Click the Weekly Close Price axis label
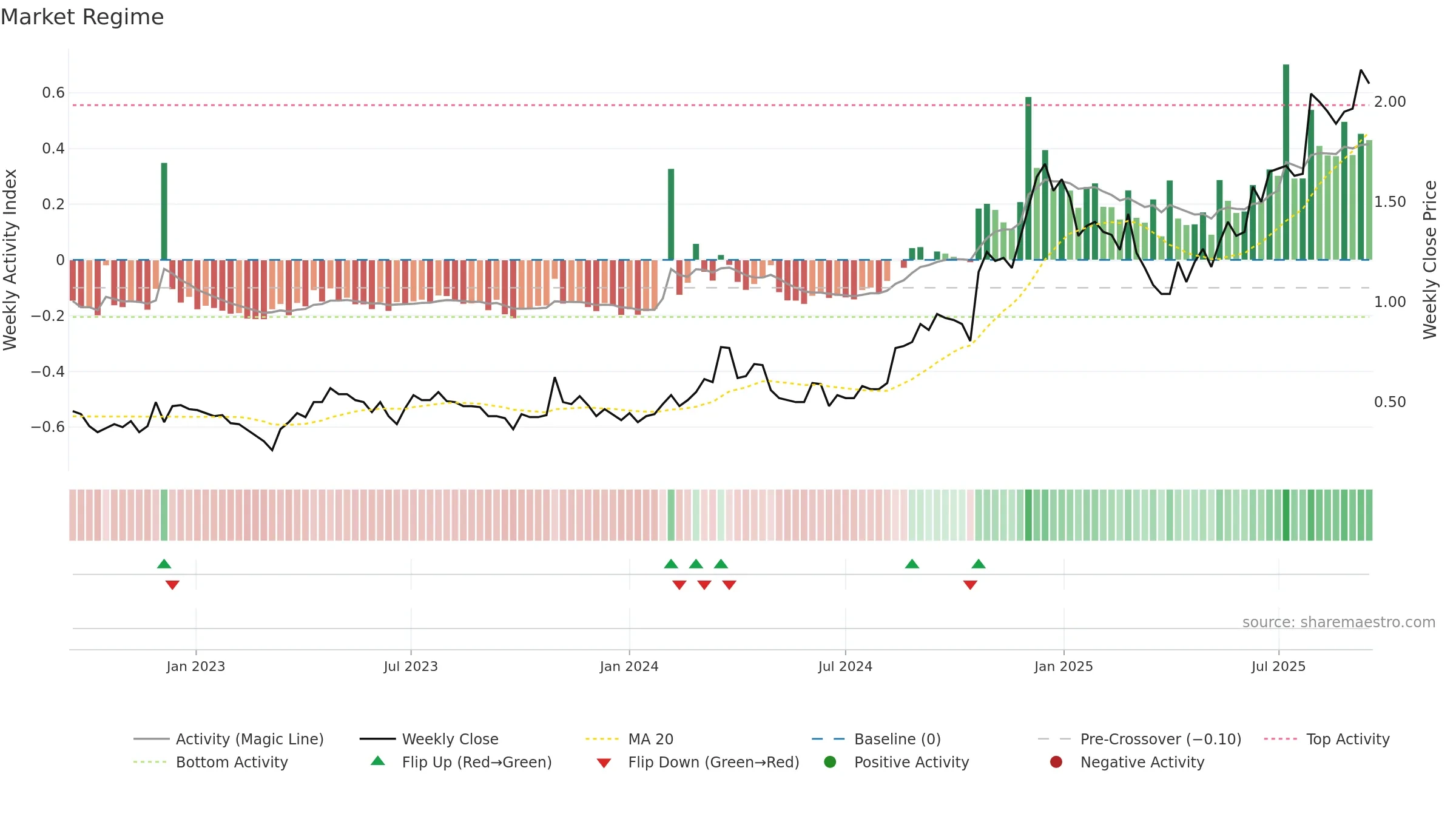Viewport: 1456px width, 819px height. [1430, 260]
